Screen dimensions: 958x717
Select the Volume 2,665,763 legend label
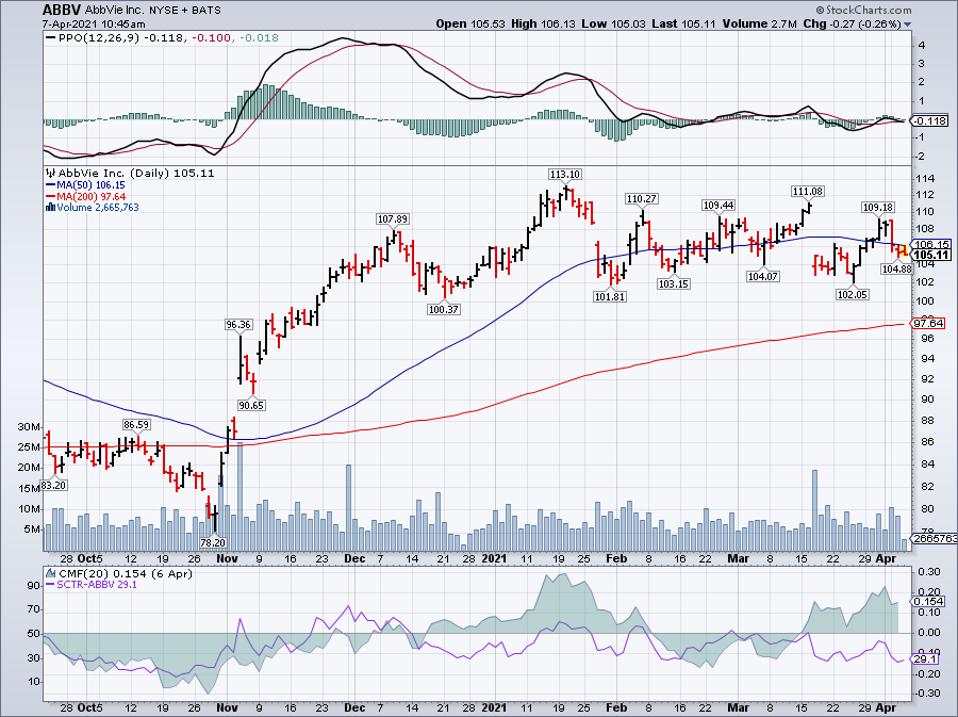coord(98,208)
